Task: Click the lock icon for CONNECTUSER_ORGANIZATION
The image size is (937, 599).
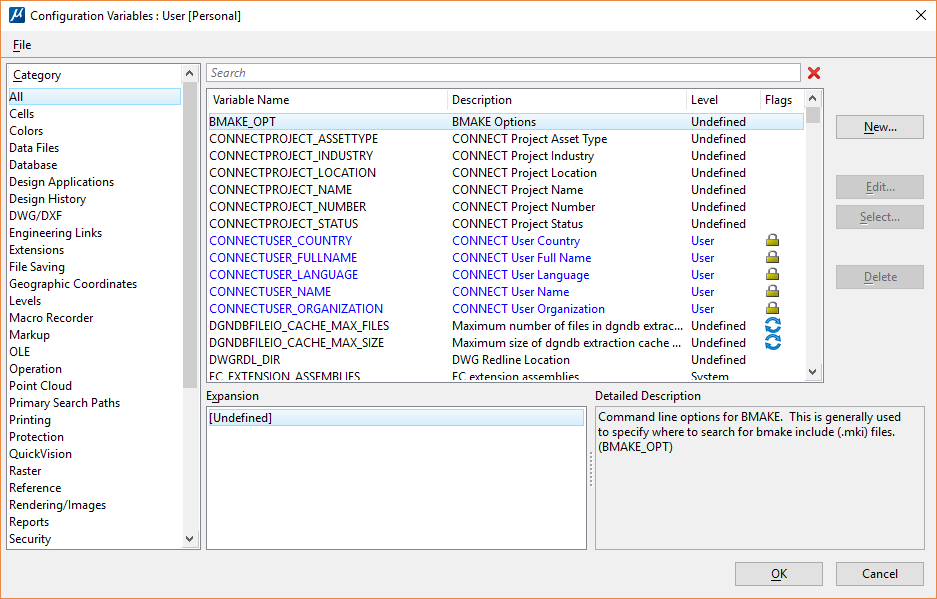Action: (772, 309)
